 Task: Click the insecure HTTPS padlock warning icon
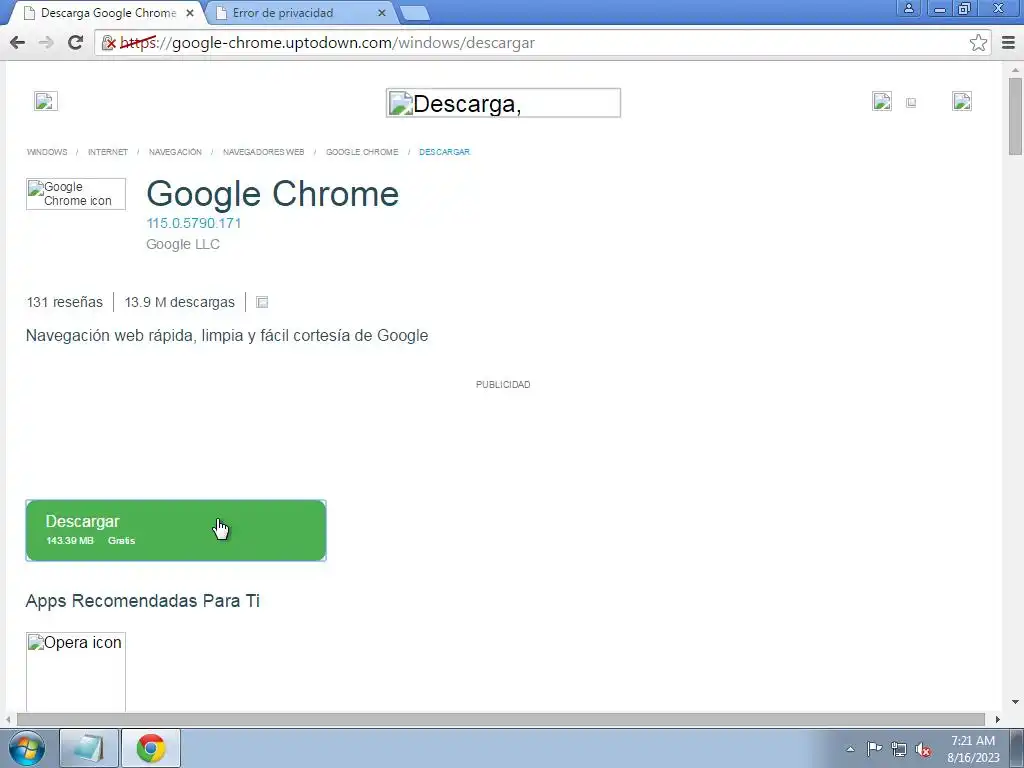[109, 43]
